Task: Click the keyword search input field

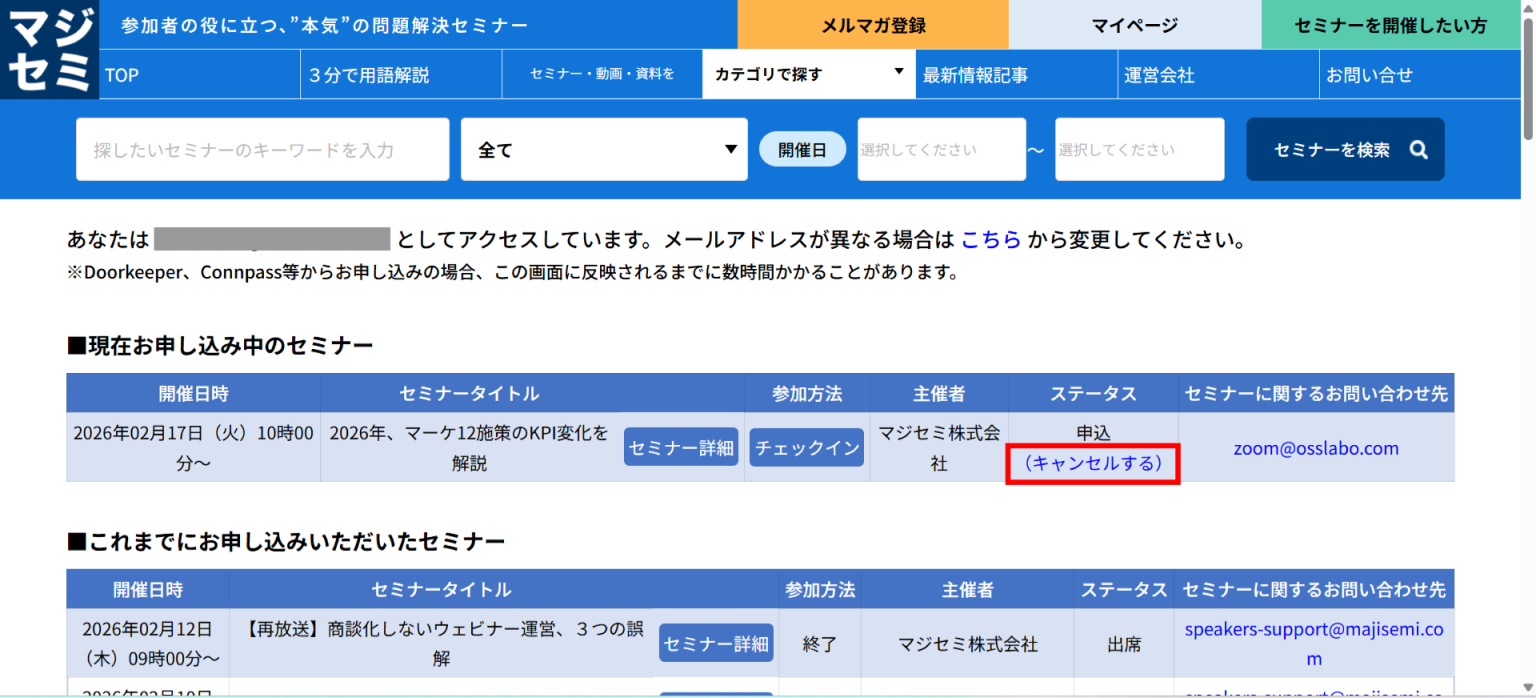Action: click(262, 150)
